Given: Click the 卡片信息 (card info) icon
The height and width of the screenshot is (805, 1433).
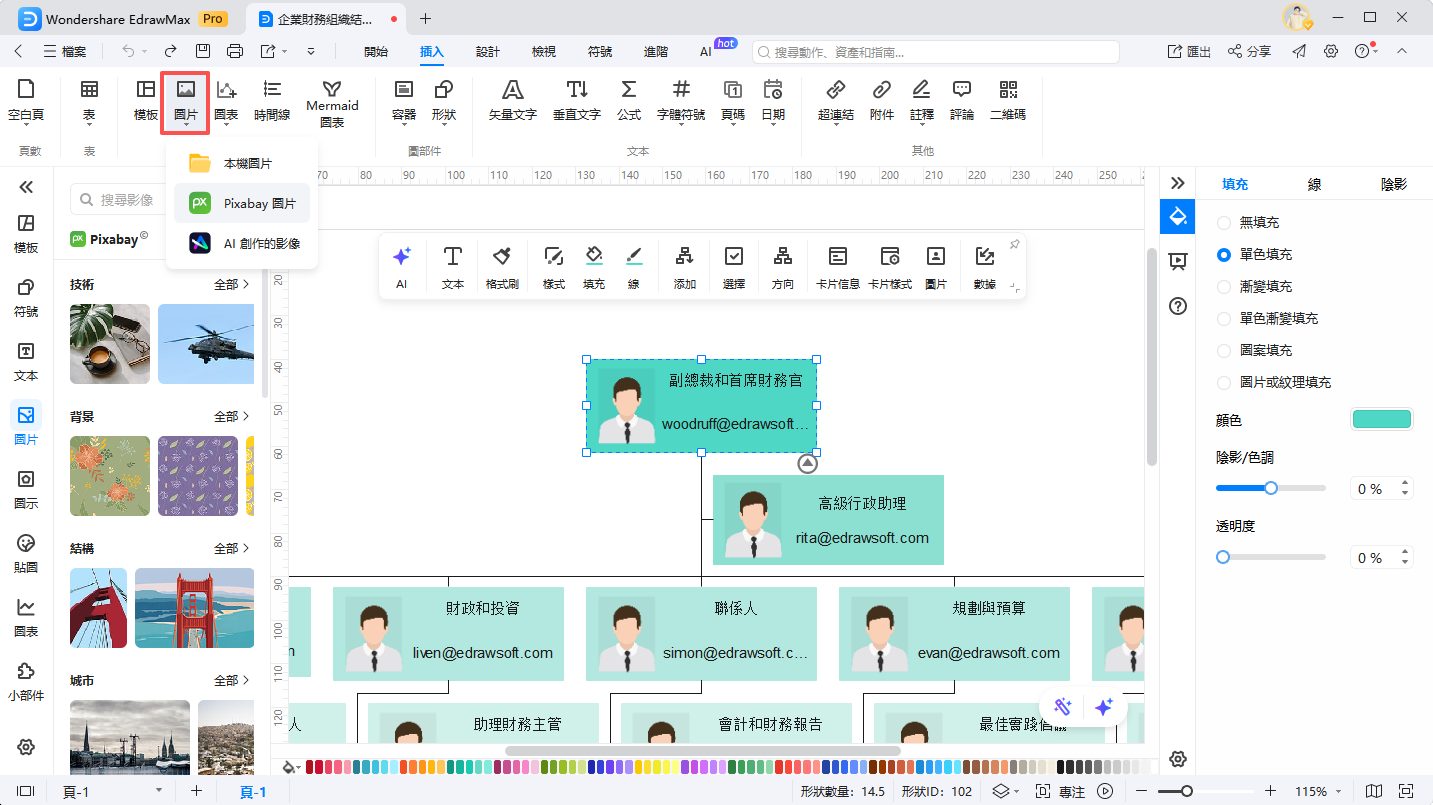Looking at the screenshot, I should tap(840, 265).
